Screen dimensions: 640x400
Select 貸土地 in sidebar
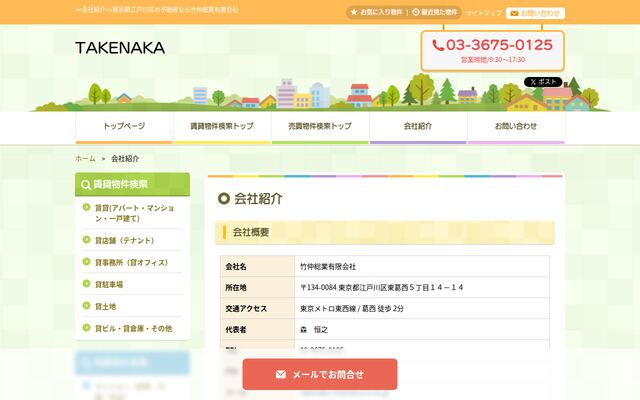pyautogui.click(x=105, y=307)
